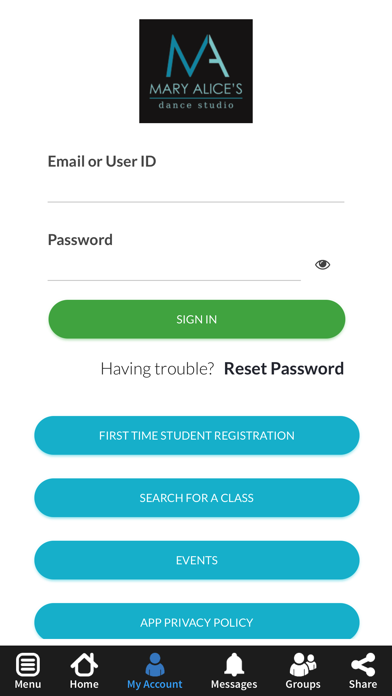Toggle password visibility eye icon

323,265
